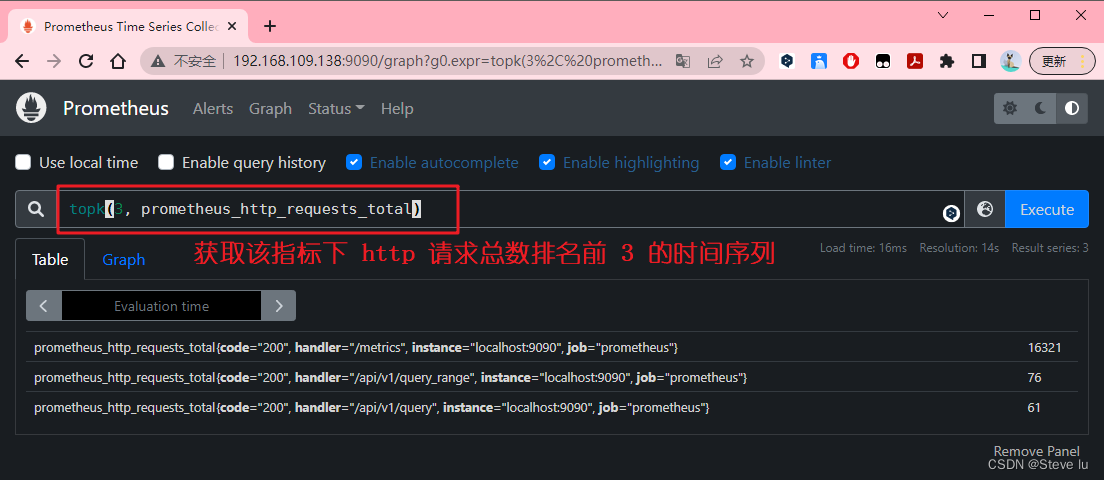Viewport: 1104px width, 480px height.
Task: Switch to the Graph panel tab
Action: [124, 260]
